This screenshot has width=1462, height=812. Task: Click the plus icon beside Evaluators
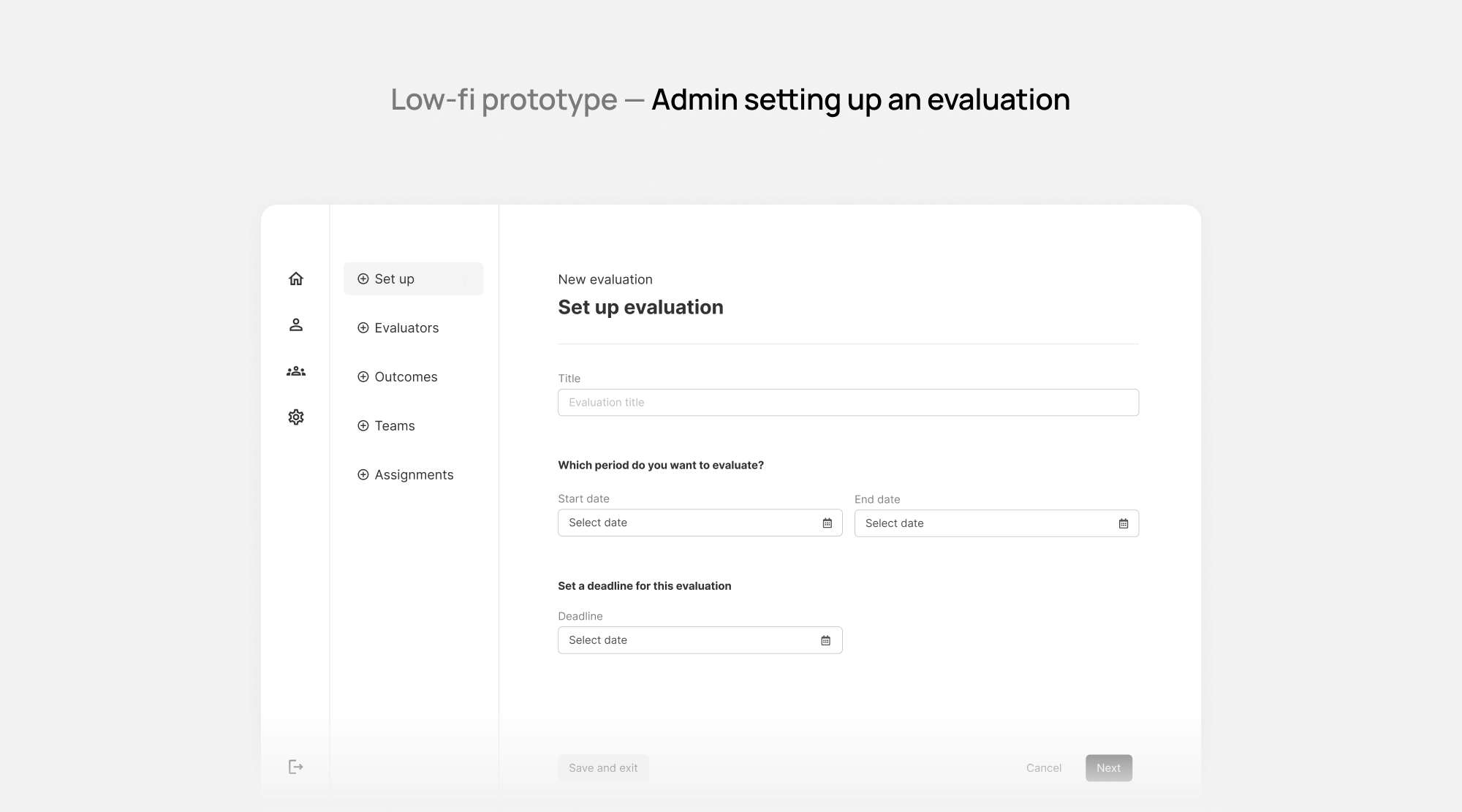pyautogui.click(x=363, y=328)
